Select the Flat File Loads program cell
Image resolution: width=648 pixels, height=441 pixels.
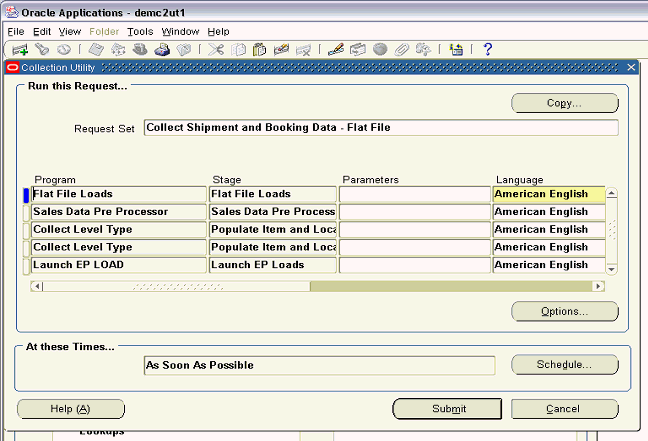click(x=119, y=194)
